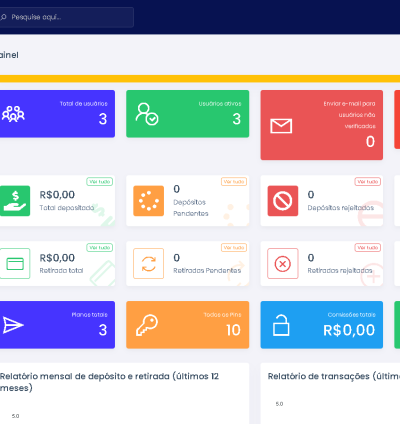Click the R$0,00 value in Comissões totais

click(349, 330)
